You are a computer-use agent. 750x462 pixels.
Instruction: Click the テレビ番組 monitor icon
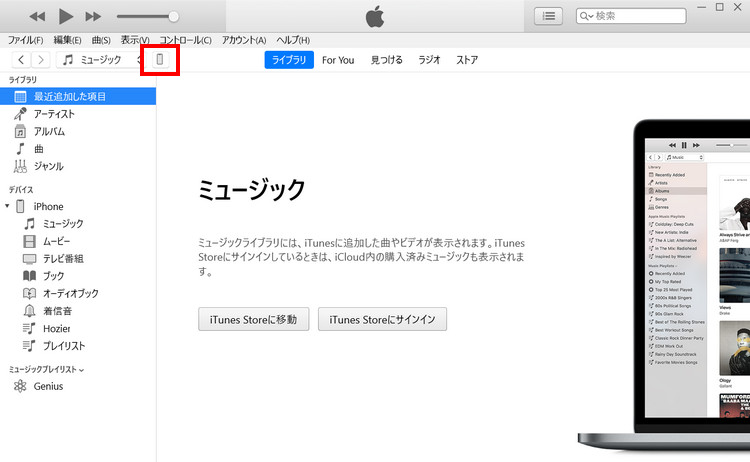30,259
